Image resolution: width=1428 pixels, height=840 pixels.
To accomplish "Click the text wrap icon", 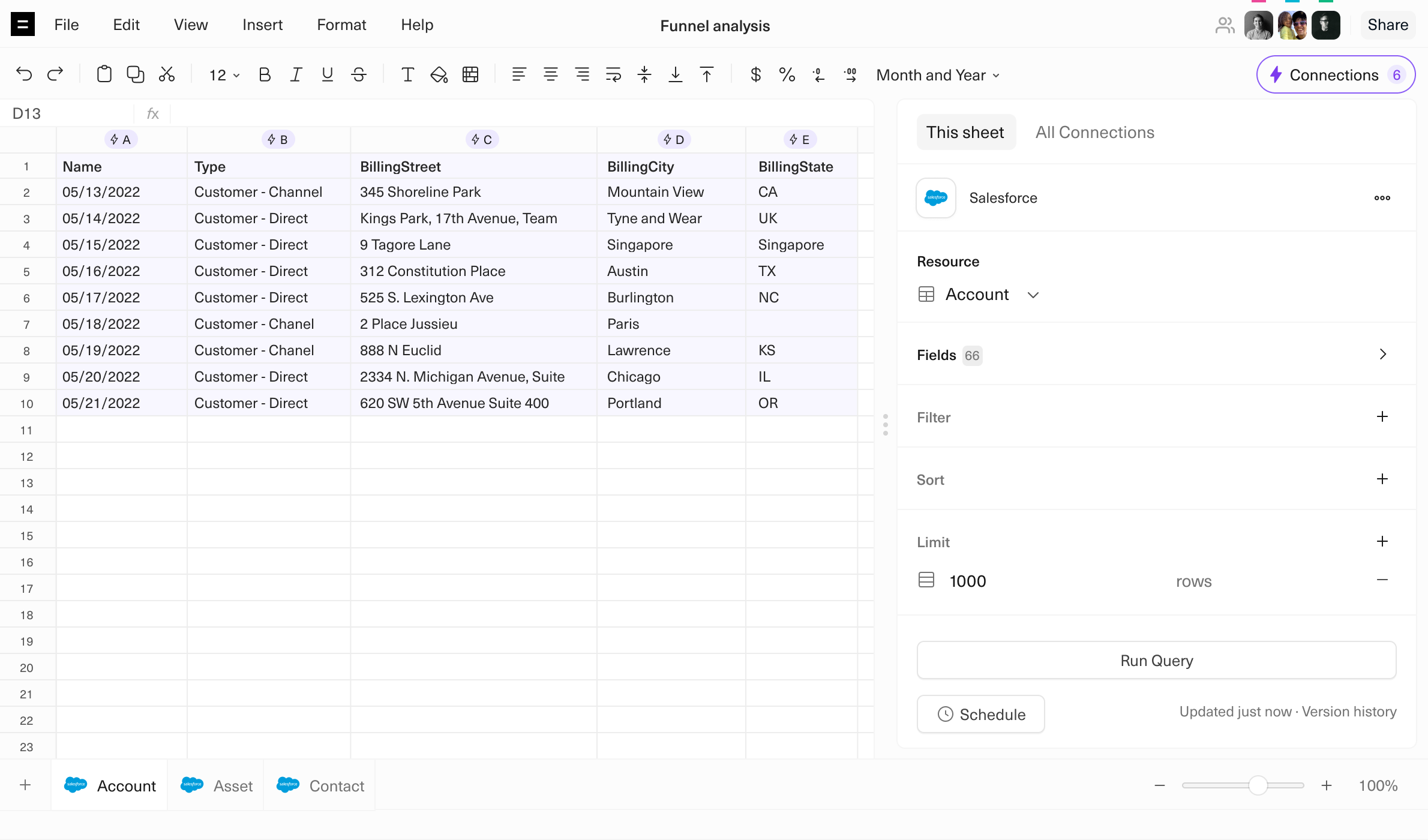I will [613, 74].
